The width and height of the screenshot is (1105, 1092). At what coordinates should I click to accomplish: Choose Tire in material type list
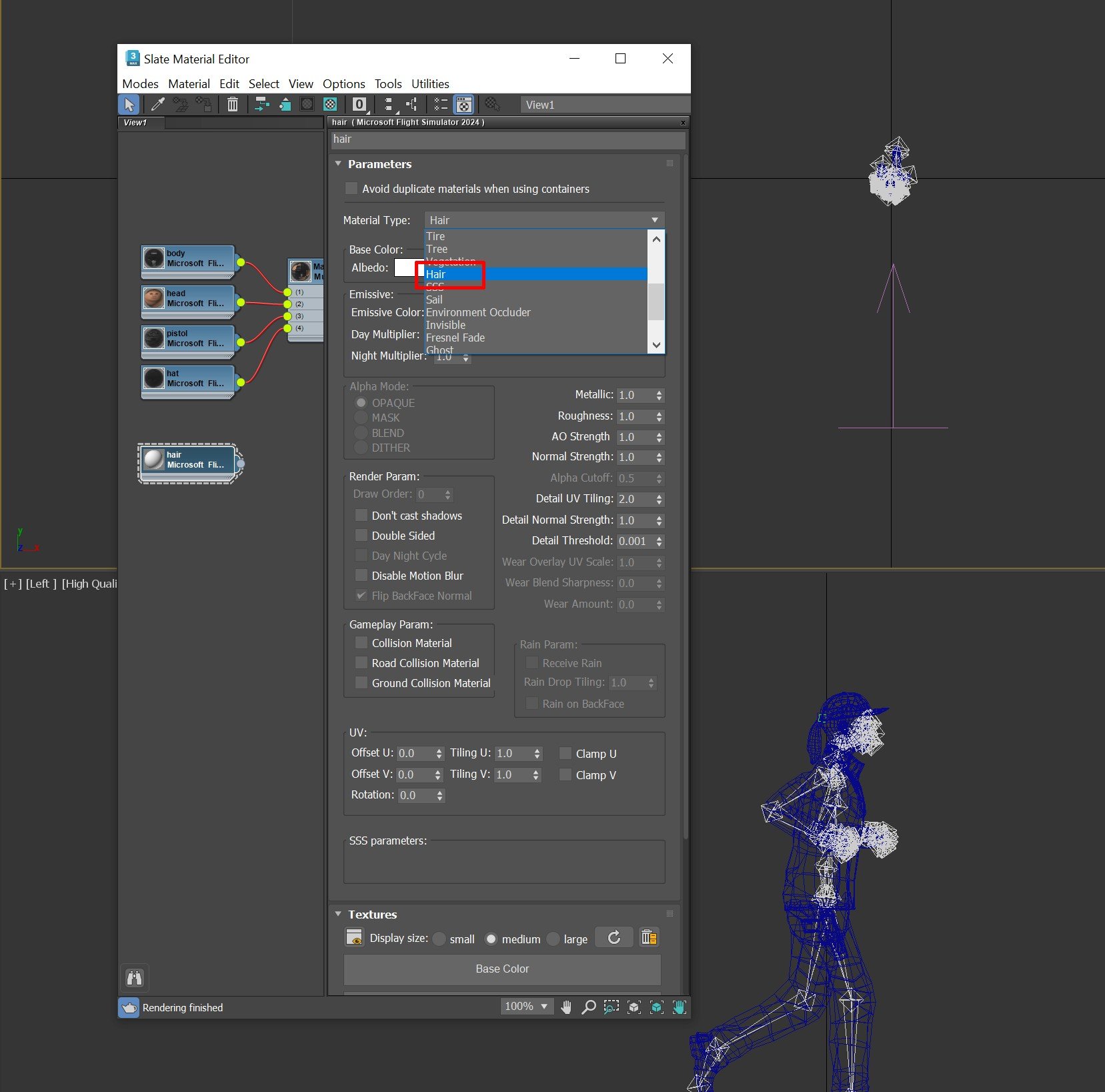coord(536,236)
